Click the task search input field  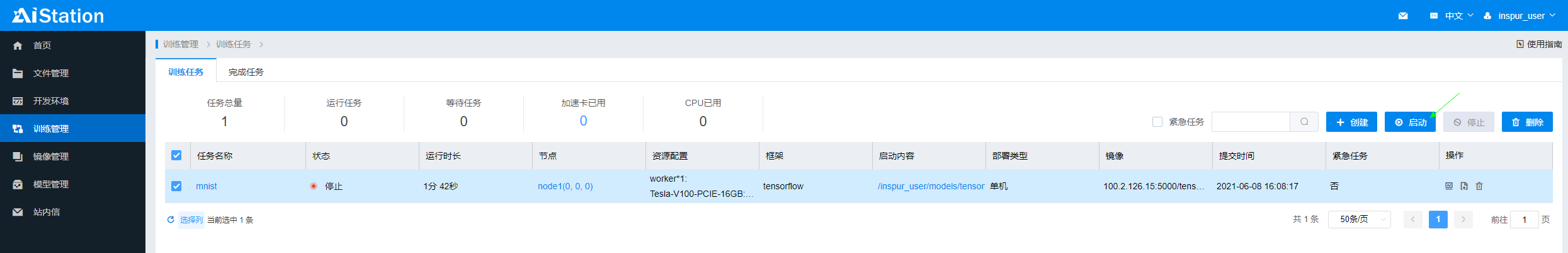coord(1251,122)
